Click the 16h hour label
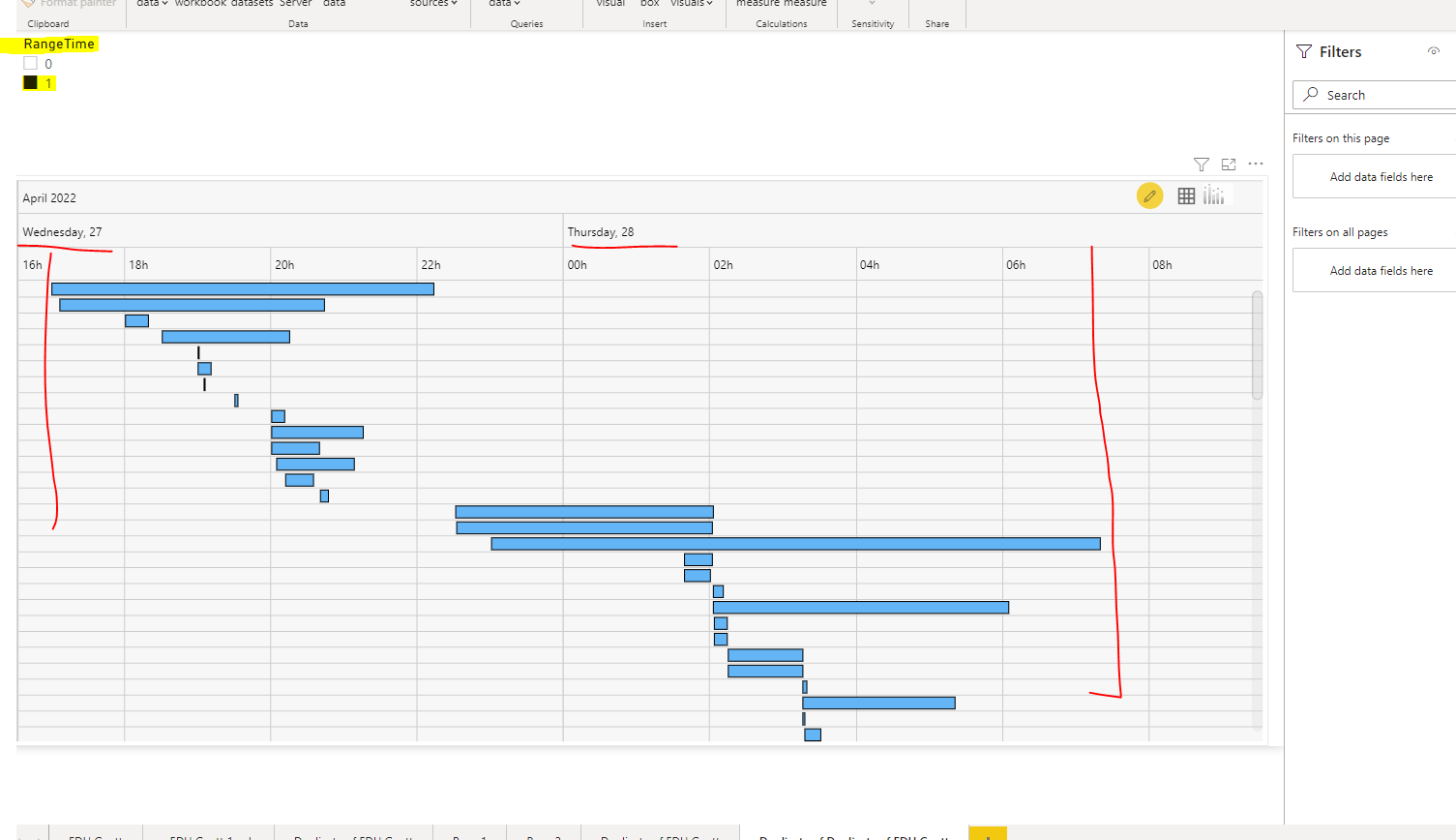 tap(32, 264)
